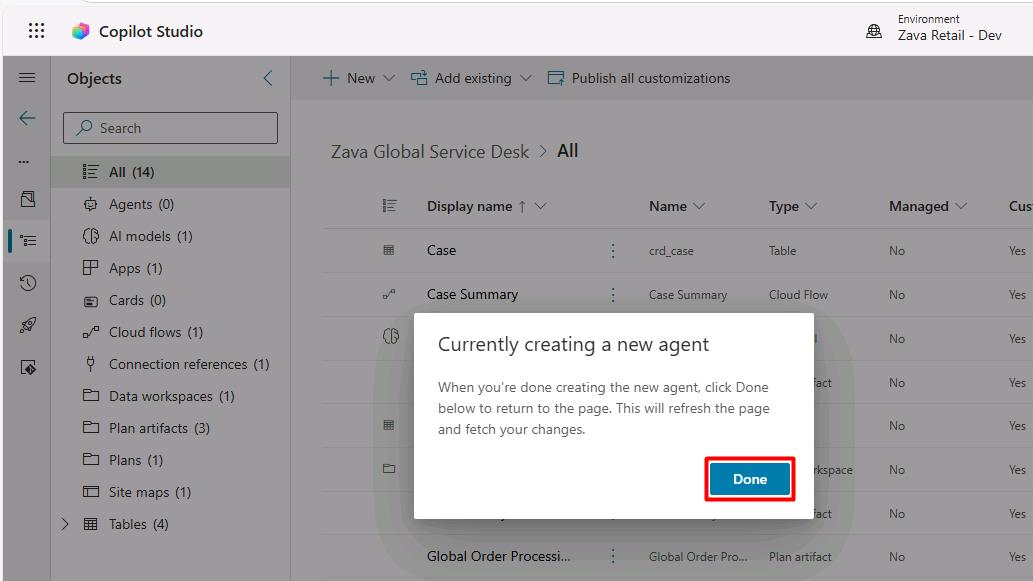Sort by the Managed column header
This screenshot has width=1033, height=581.
point(918,206)
